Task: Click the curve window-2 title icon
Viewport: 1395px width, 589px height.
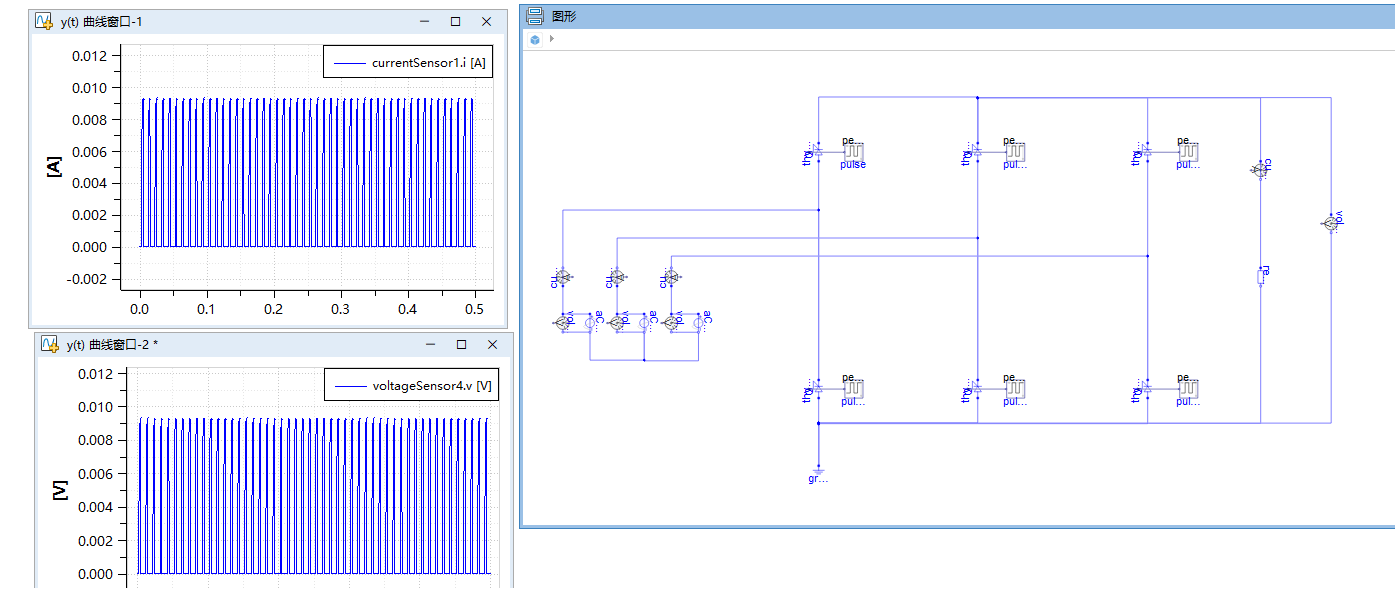Action: click(49, 344)
